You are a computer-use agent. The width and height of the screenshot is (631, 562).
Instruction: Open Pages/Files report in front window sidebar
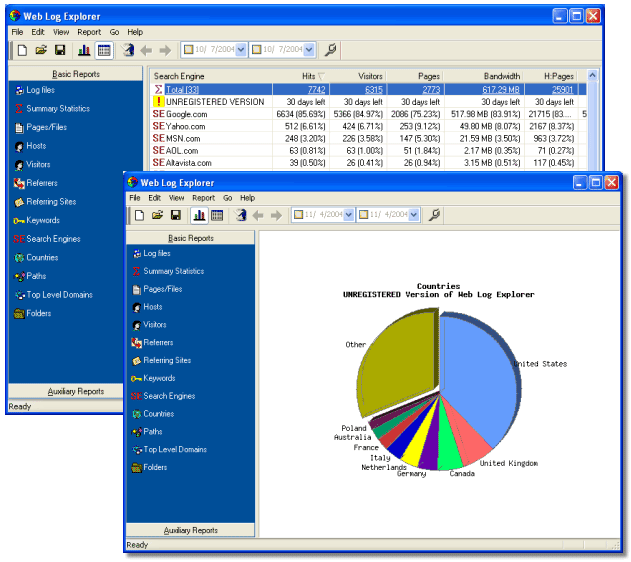click(157, 289)
